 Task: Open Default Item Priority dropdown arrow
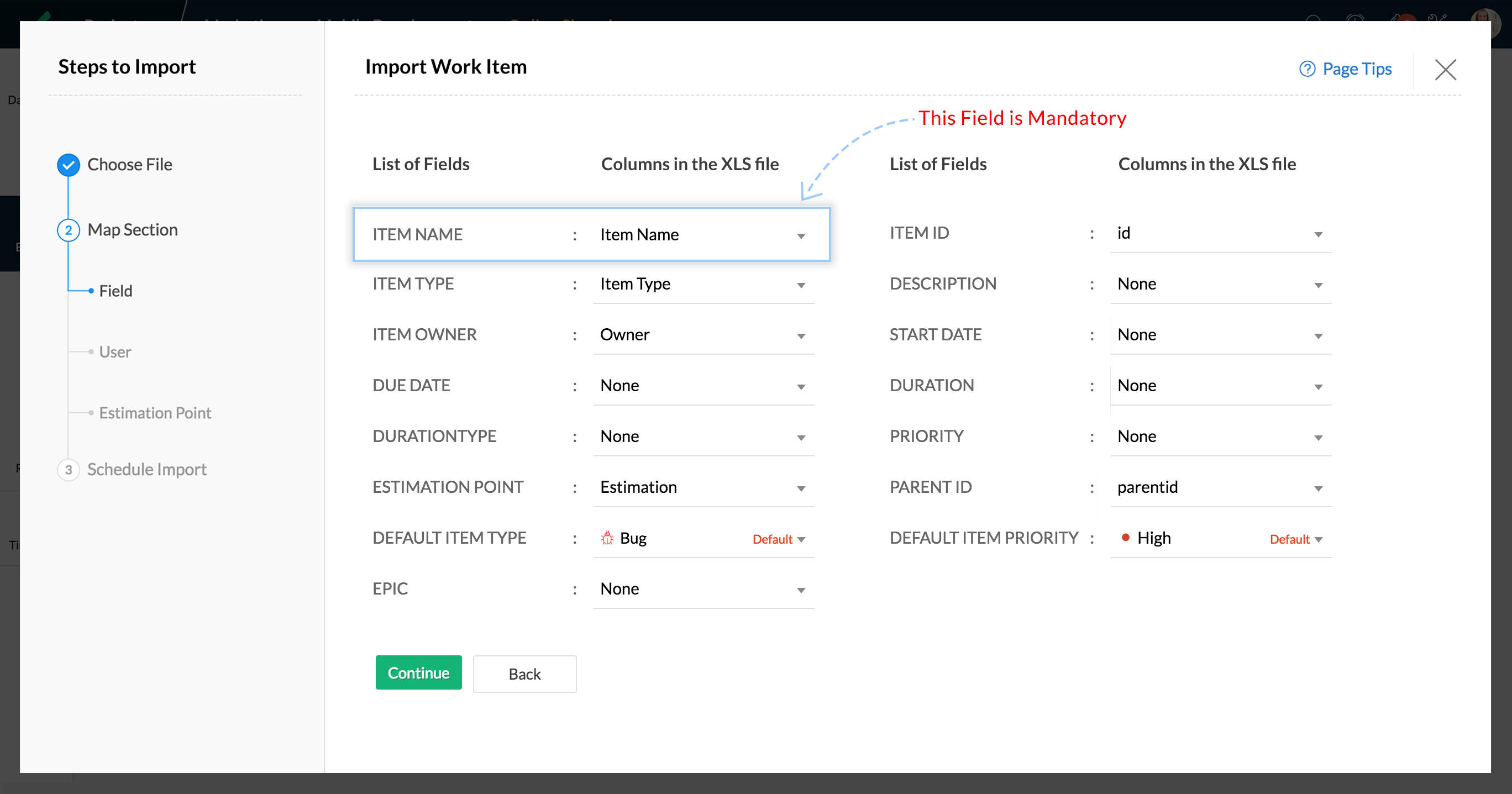tap(1317, 539)
